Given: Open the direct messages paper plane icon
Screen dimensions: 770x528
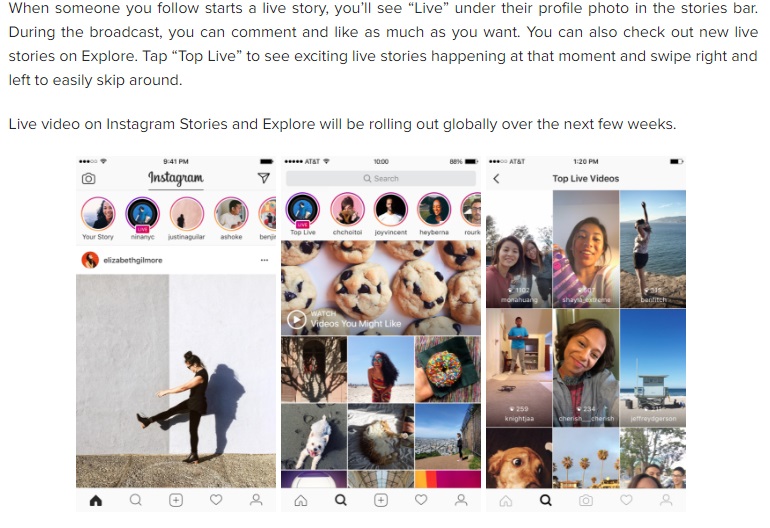Looking at the screenshot, I should point(264,178).
